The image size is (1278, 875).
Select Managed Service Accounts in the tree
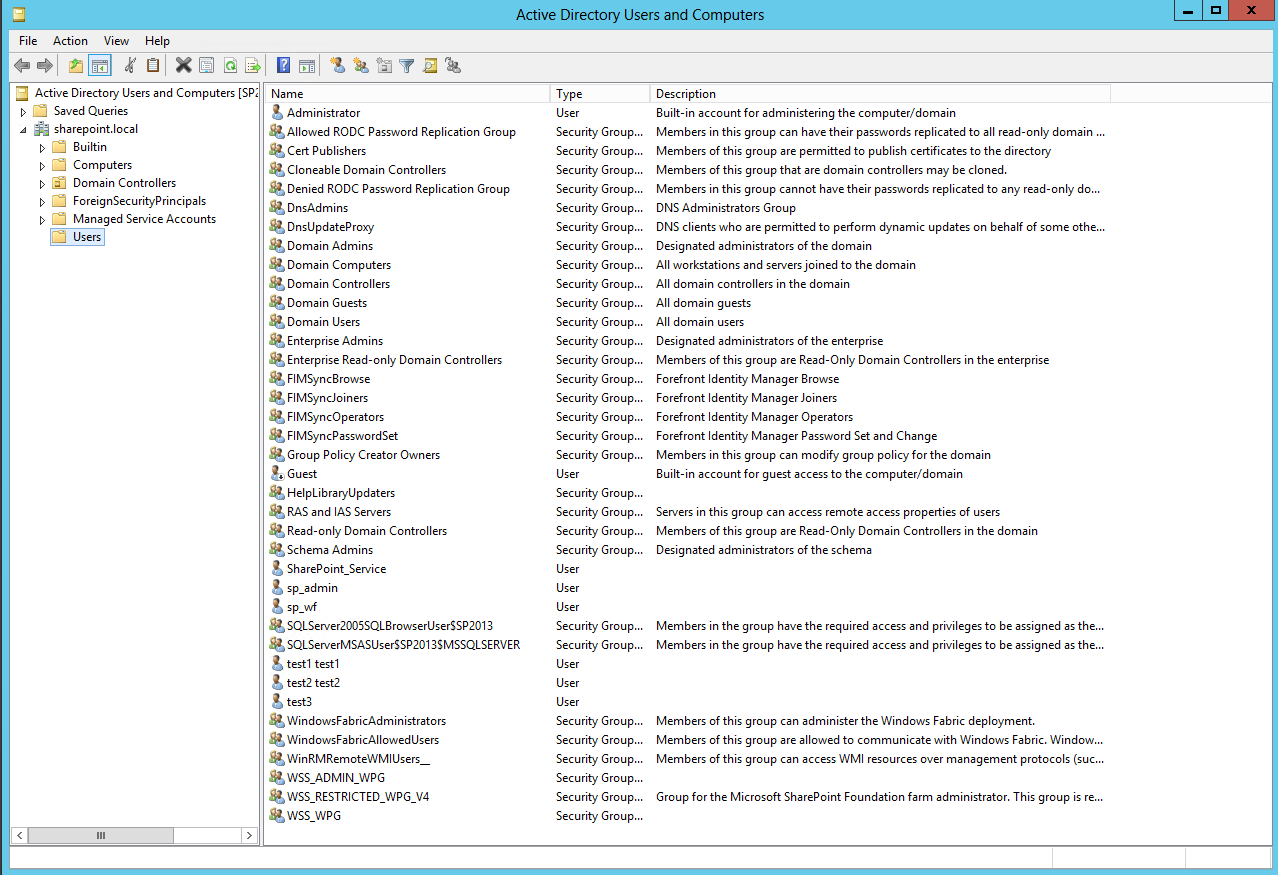click(x=144, y=219)
